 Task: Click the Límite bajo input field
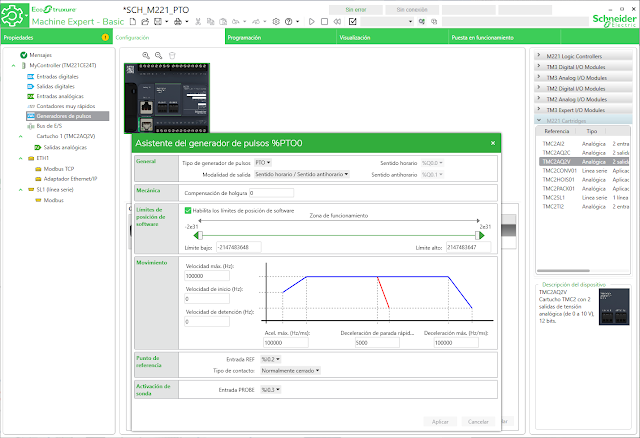coord(239,247)
